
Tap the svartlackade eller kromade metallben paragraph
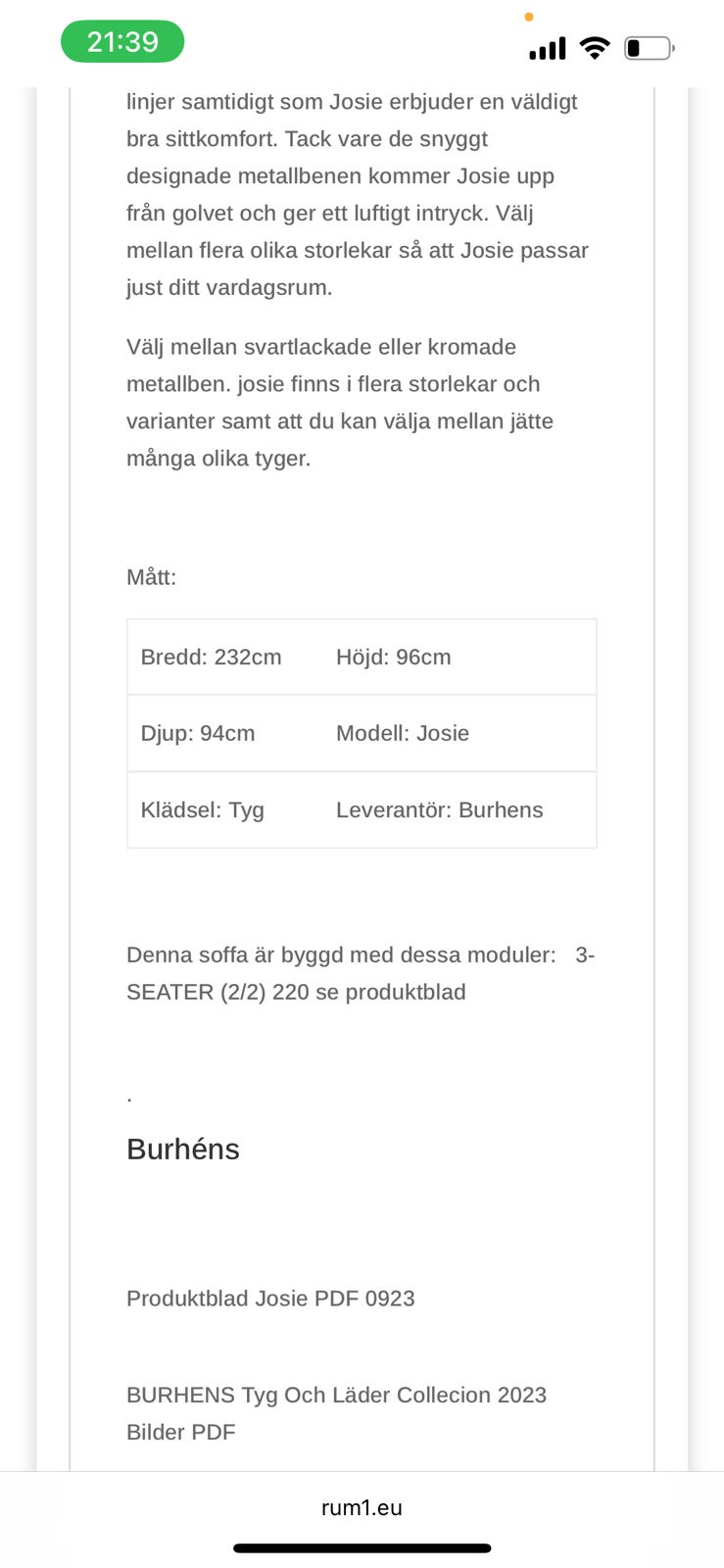point(340,403)
